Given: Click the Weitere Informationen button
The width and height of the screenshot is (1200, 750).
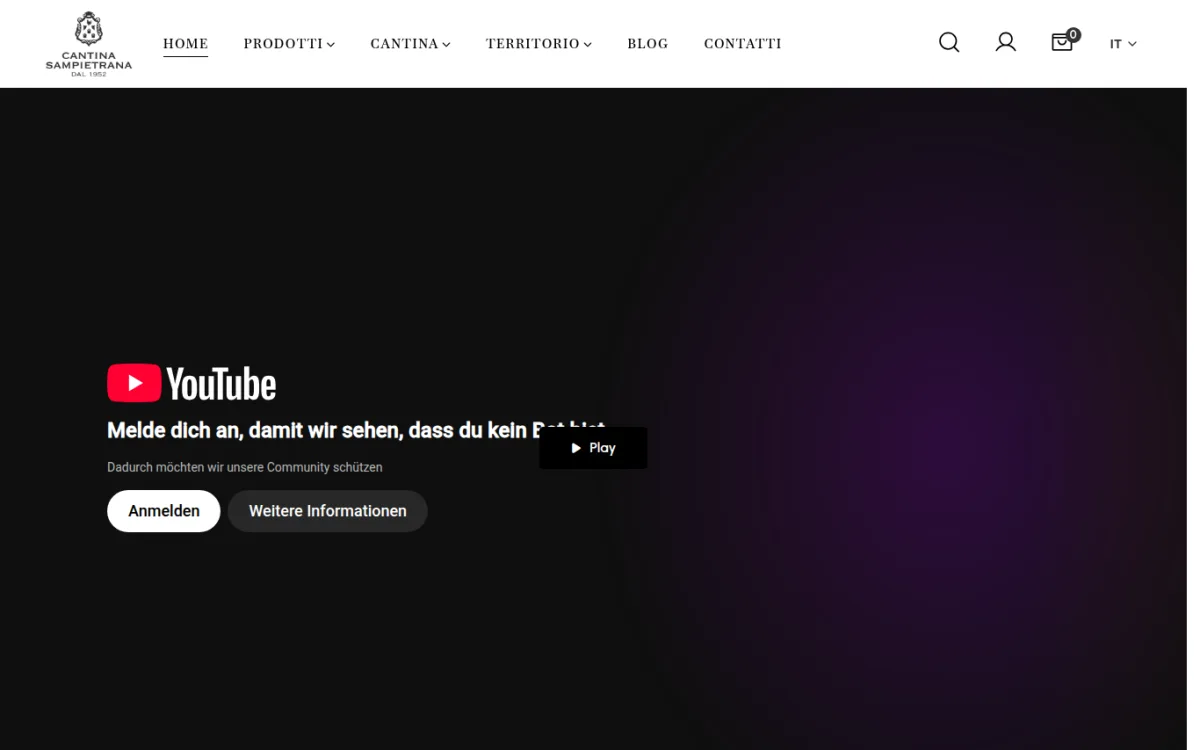Looking at the screenshot, I should (328, 511).
